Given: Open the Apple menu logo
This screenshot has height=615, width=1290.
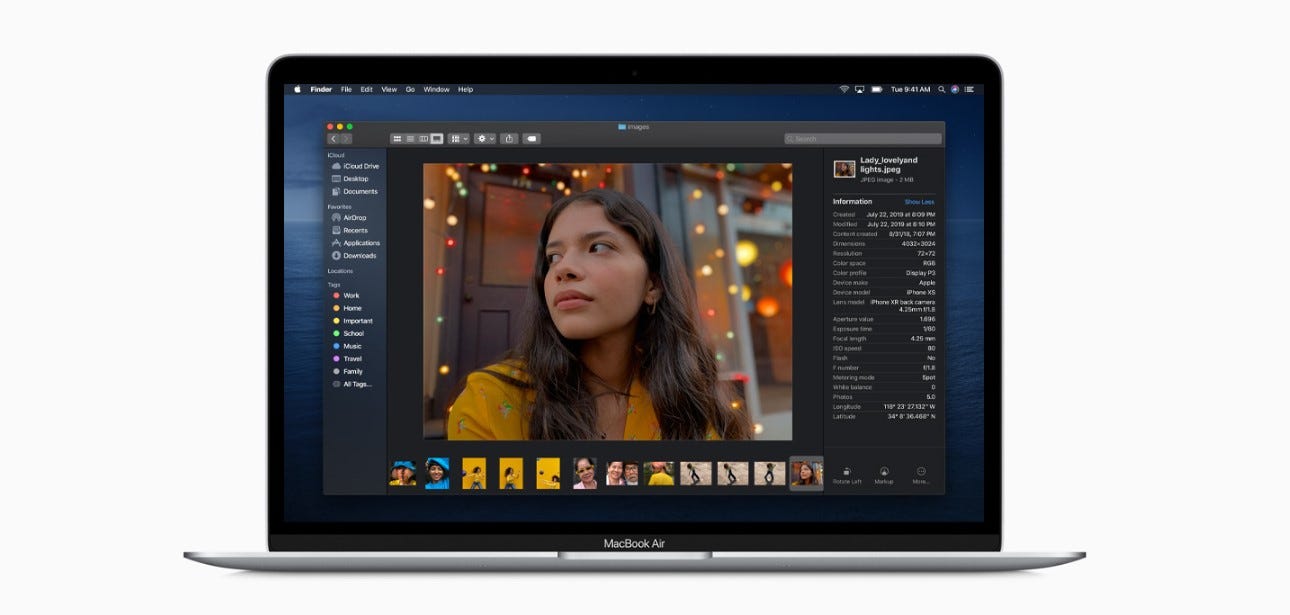Looking at the screenshot, I should (297, 89).
